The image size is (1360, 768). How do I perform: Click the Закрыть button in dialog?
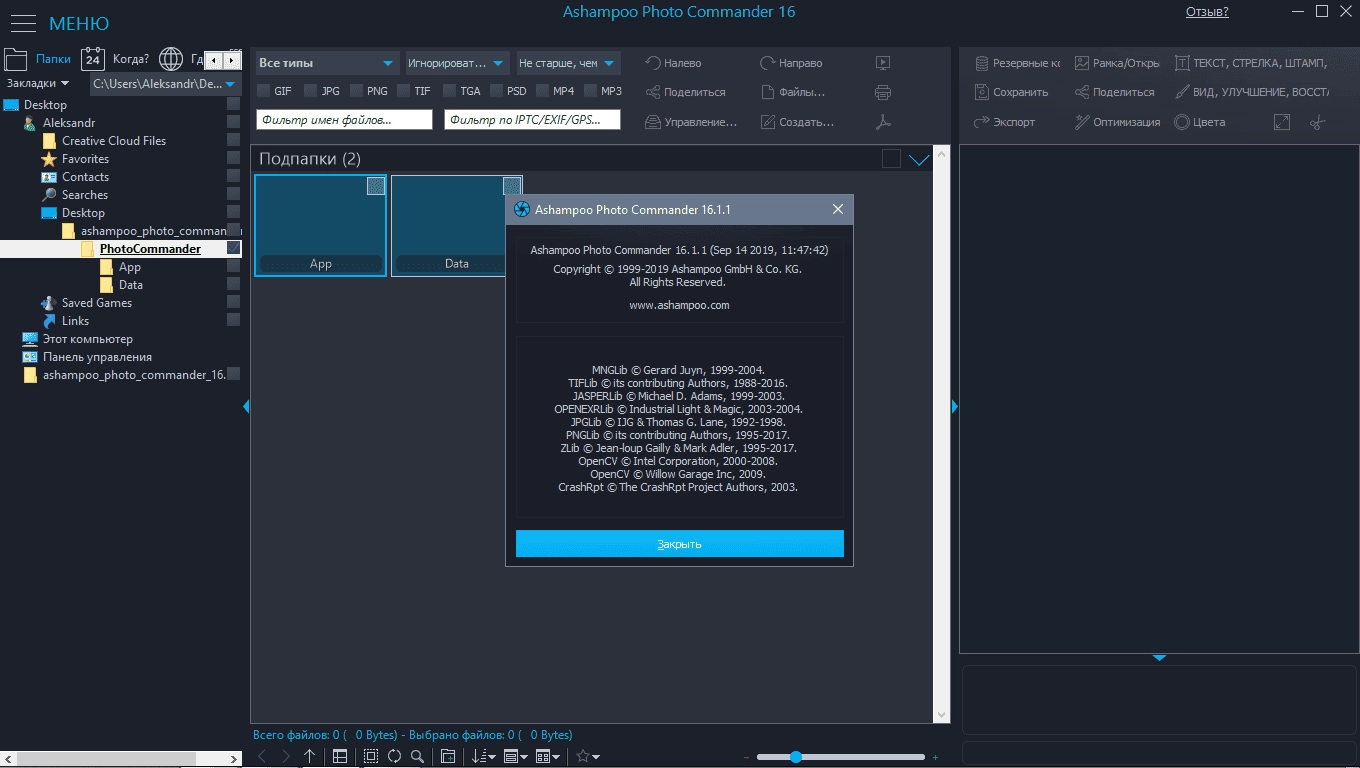pos(680,544)
